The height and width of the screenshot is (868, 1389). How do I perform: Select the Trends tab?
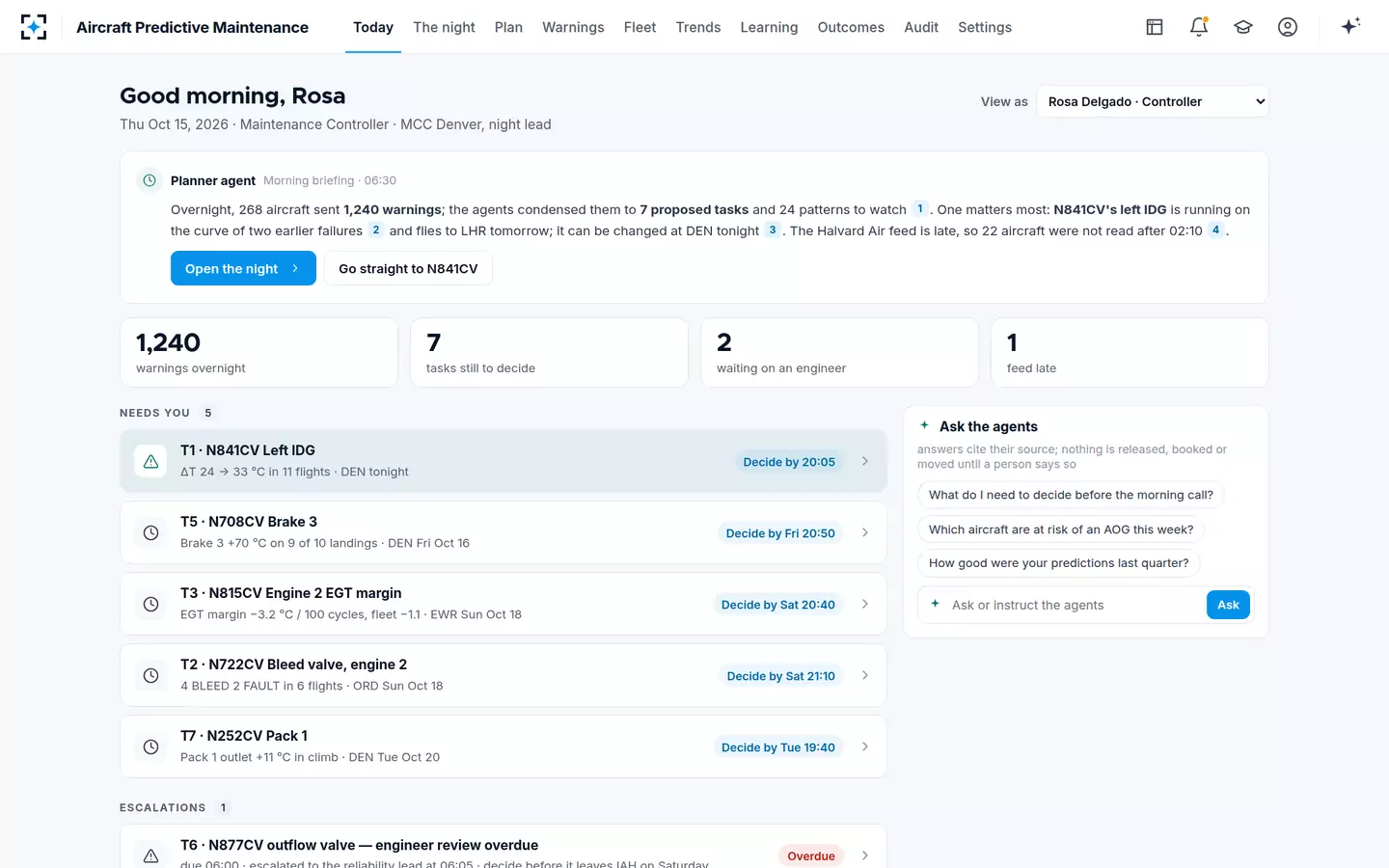pos(698,27)
